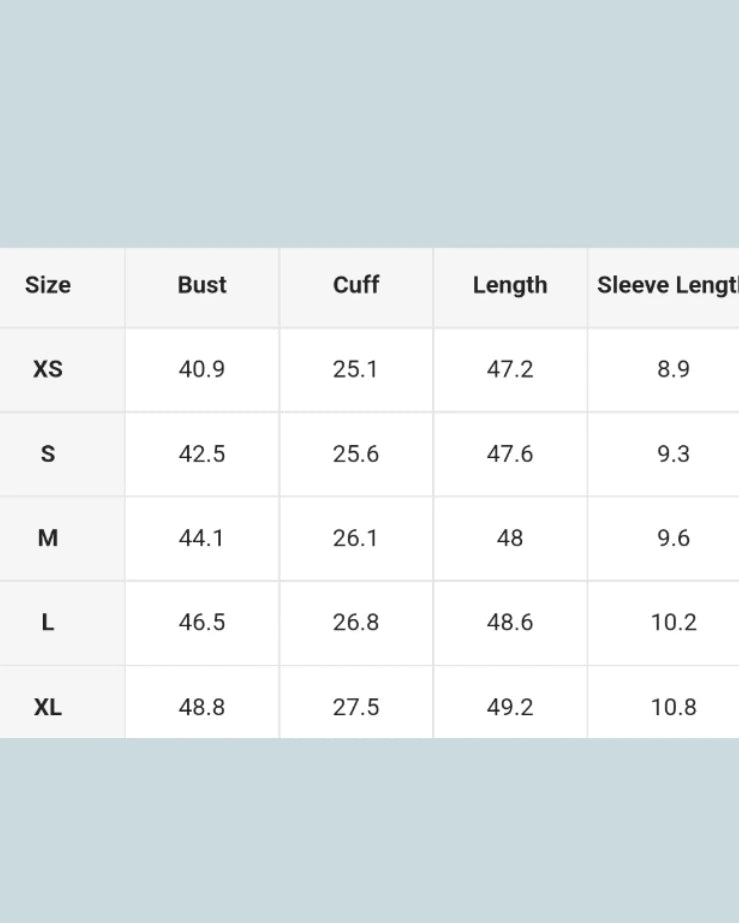739x923 pixels.
Task: Click the M length value 48
Action: [510, 538]
